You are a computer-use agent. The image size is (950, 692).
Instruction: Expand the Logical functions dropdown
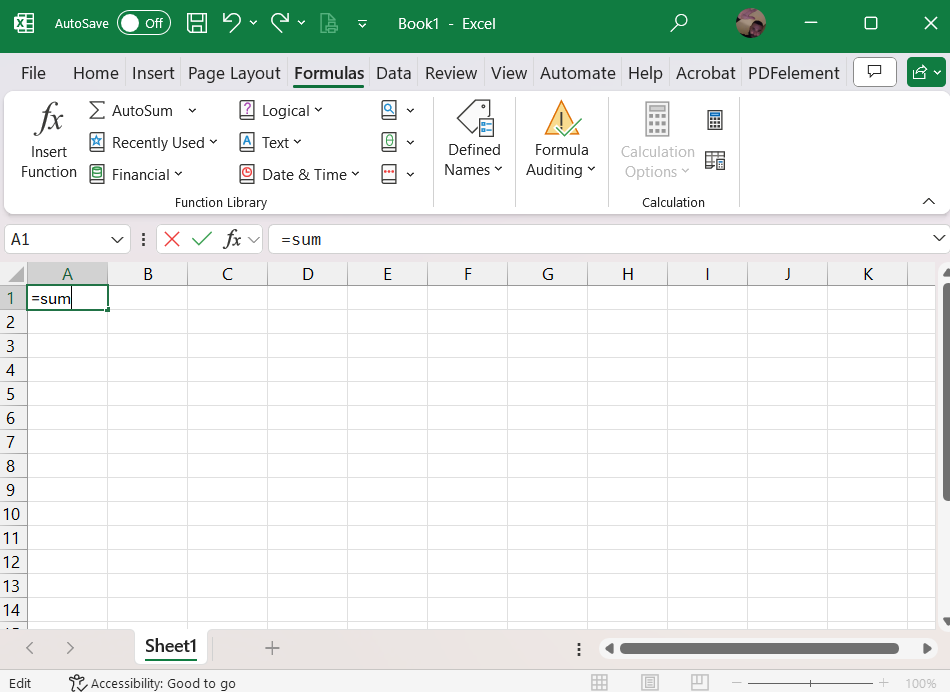(x=281, y=111)
